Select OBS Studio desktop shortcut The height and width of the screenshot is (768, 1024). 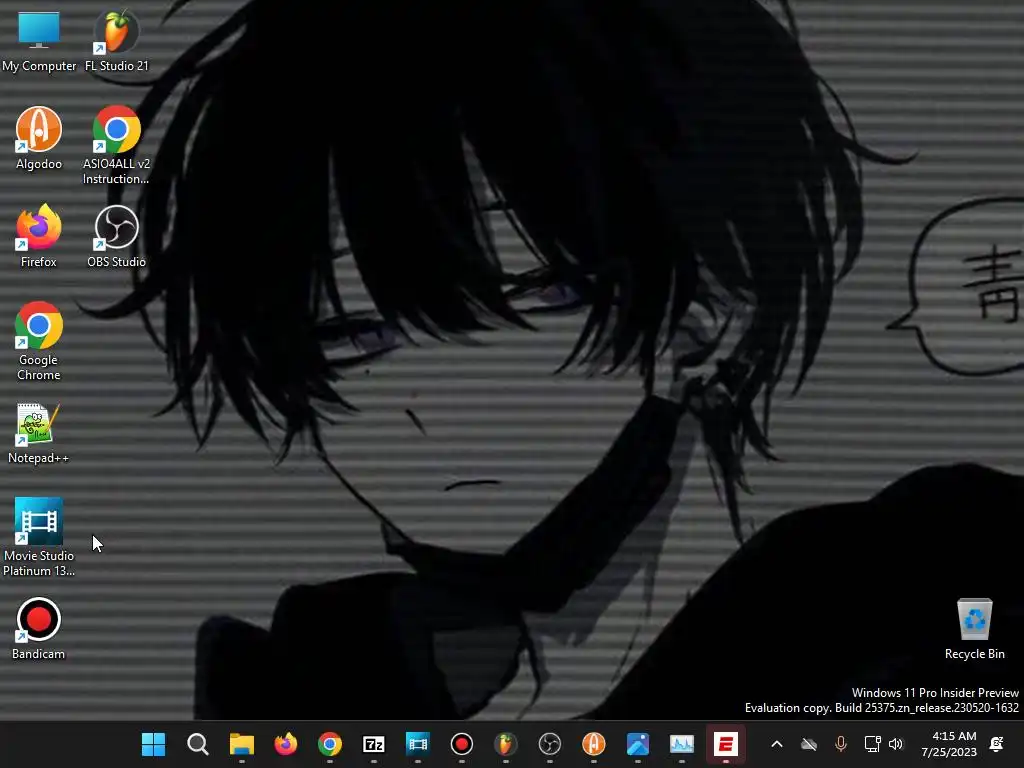click(x=116, y=236)
